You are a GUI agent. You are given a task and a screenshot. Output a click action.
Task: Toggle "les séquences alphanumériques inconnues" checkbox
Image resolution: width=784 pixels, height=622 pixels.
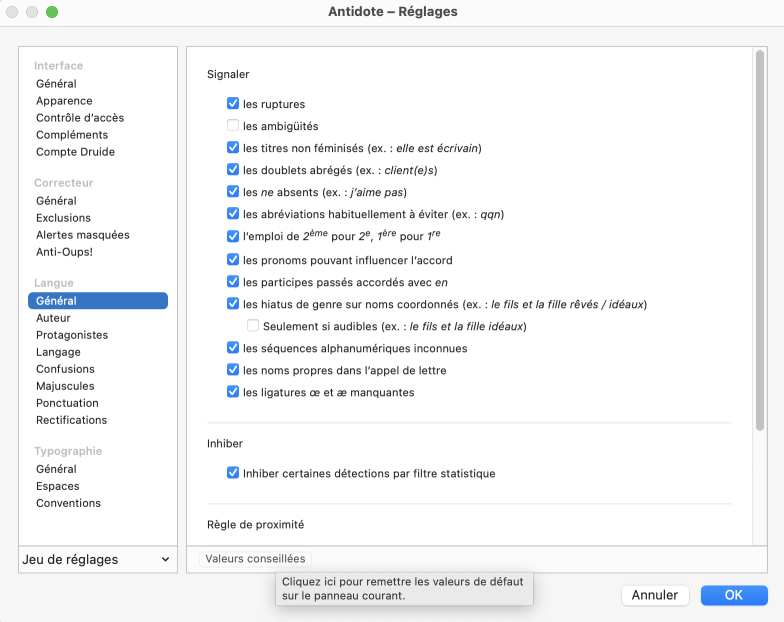click(233, 348)
